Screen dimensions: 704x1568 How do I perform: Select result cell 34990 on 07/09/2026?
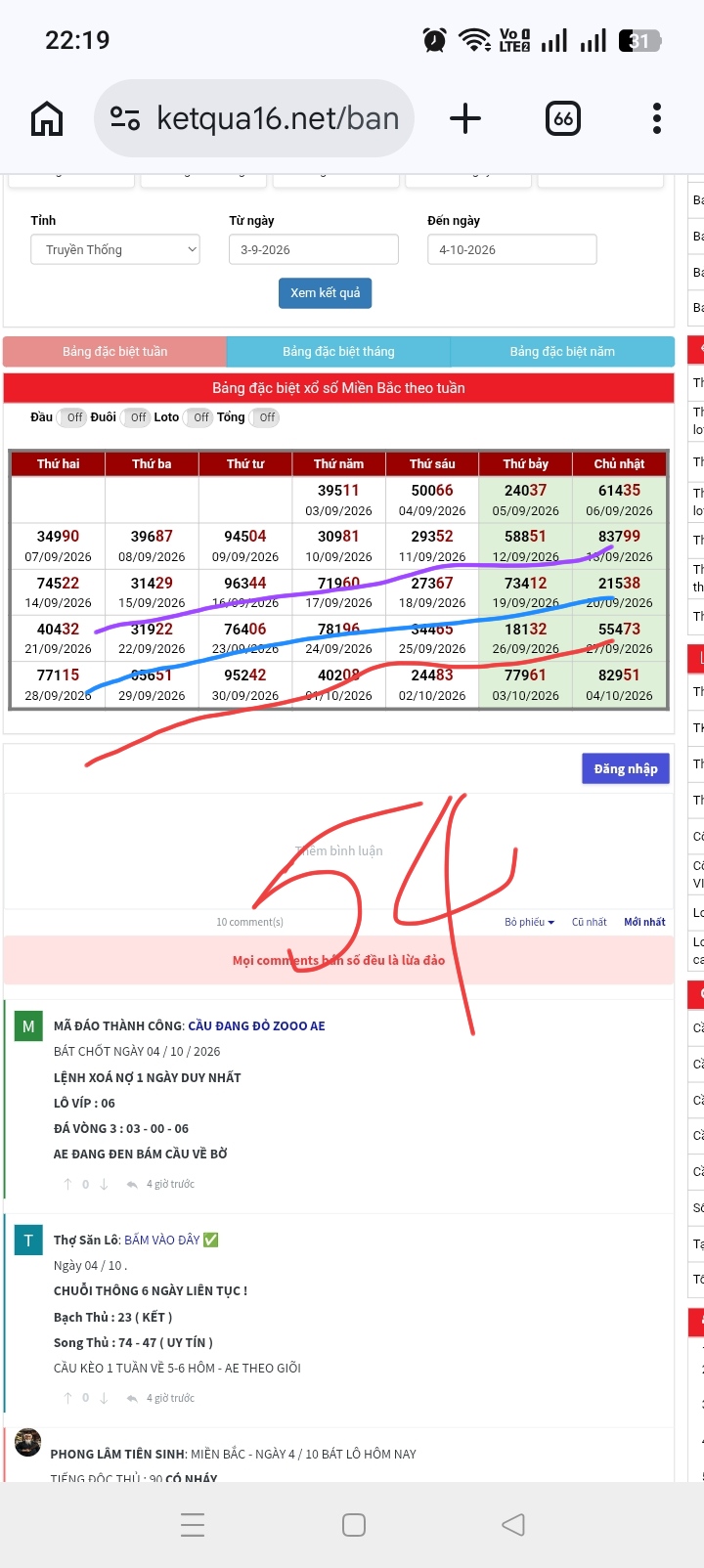click(59, 545)
